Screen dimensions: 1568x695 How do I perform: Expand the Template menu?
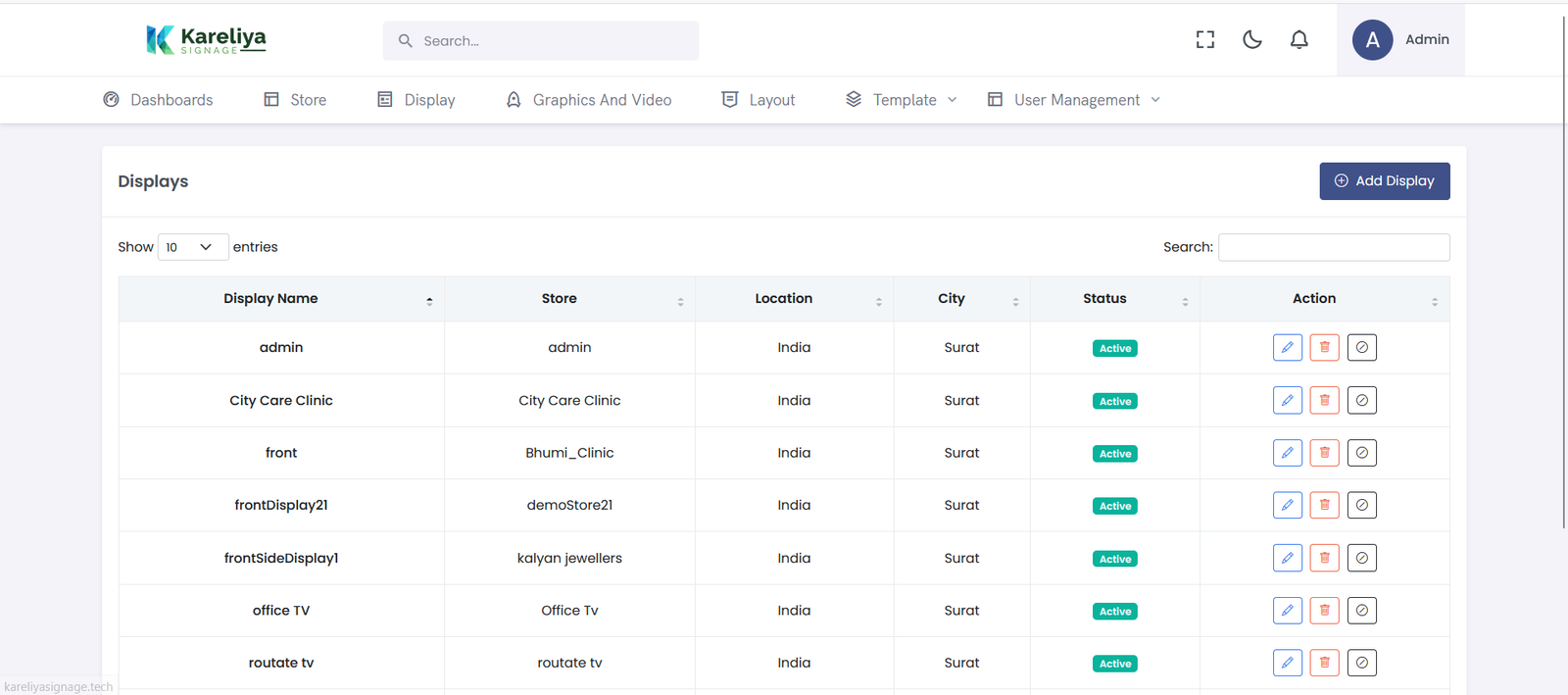coord(902,100)
